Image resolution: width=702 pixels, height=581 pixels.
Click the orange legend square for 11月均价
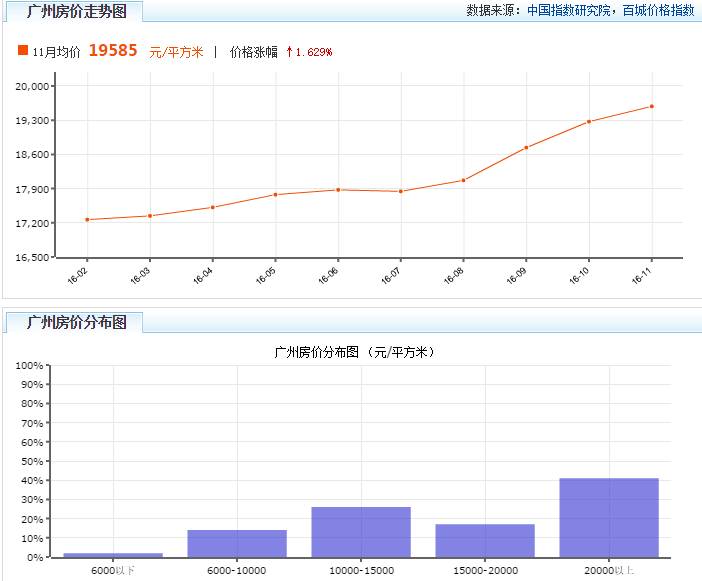(x=23, y=50)
